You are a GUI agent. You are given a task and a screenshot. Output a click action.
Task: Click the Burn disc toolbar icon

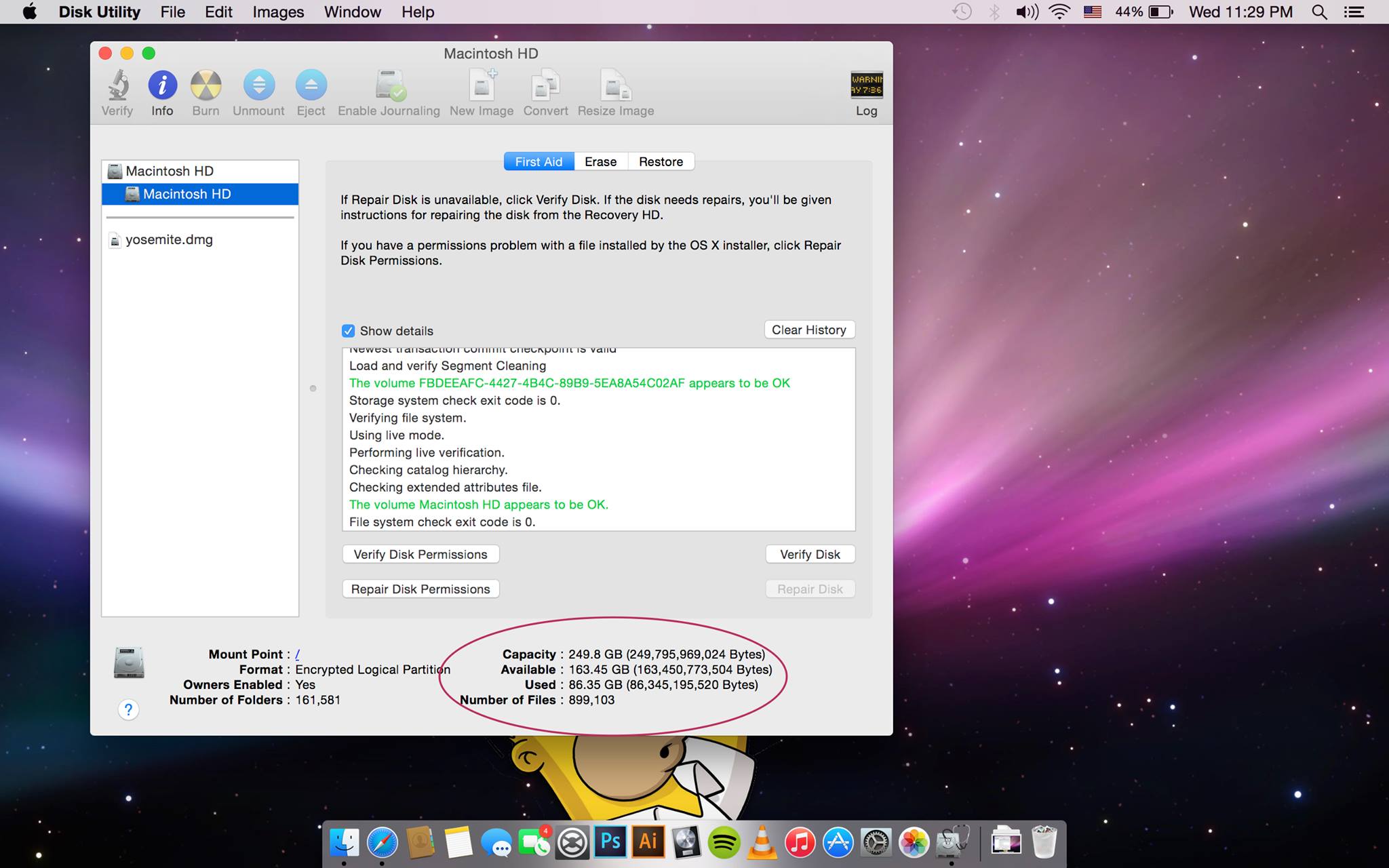[206, 87]
